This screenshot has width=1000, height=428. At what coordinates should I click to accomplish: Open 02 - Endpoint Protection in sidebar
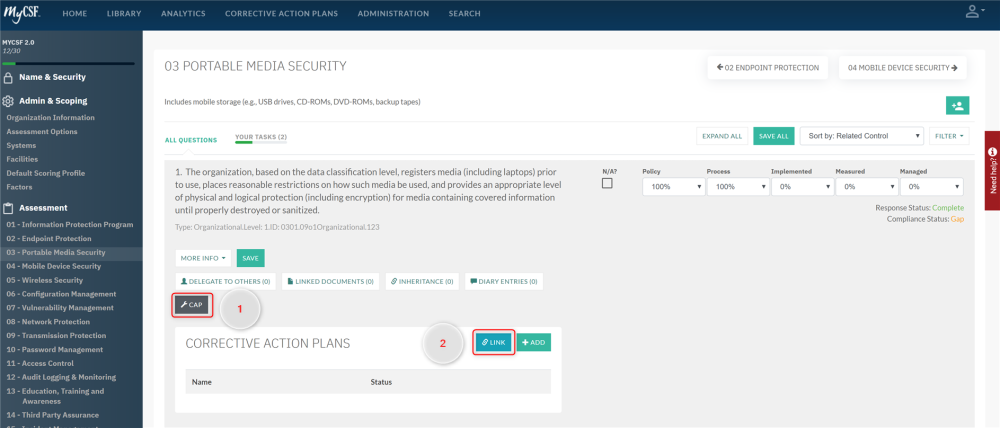click(49, 239)
